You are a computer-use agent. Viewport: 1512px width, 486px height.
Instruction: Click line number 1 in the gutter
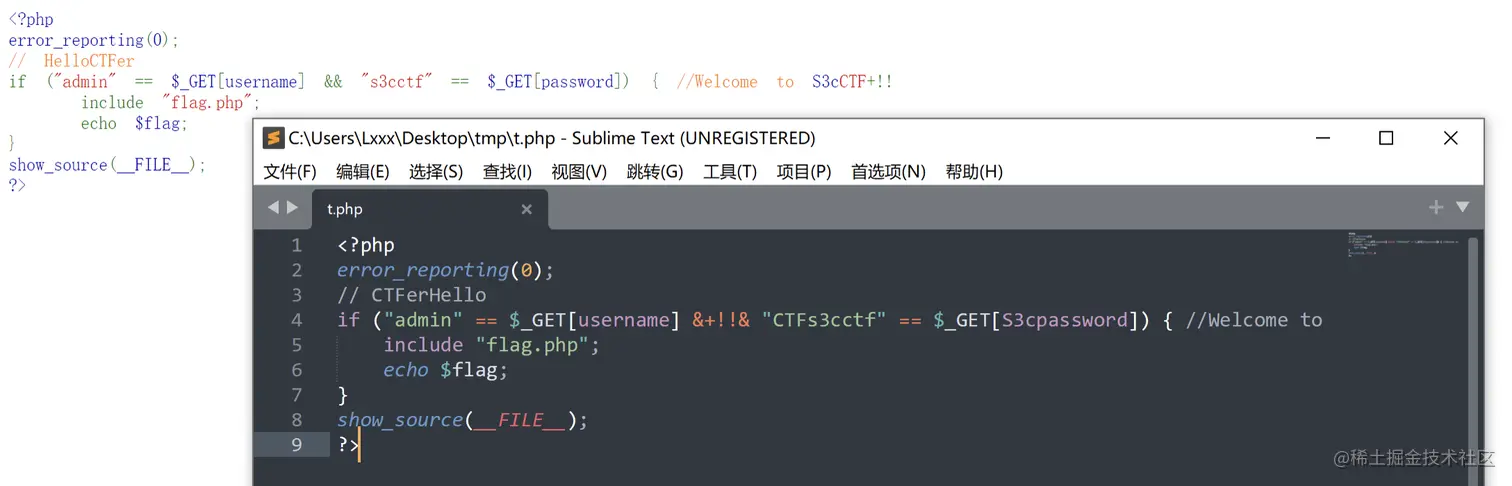(x=296, y=245)
